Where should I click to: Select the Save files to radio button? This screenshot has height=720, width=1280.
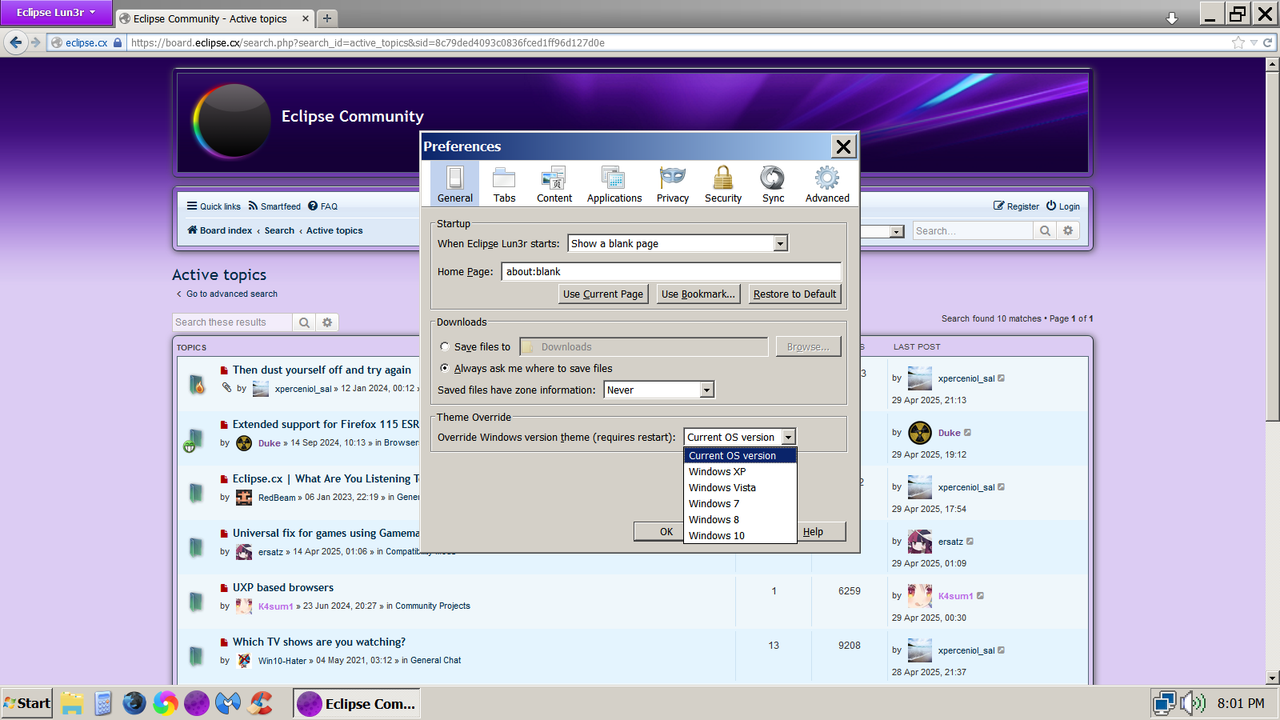[444, 347]
